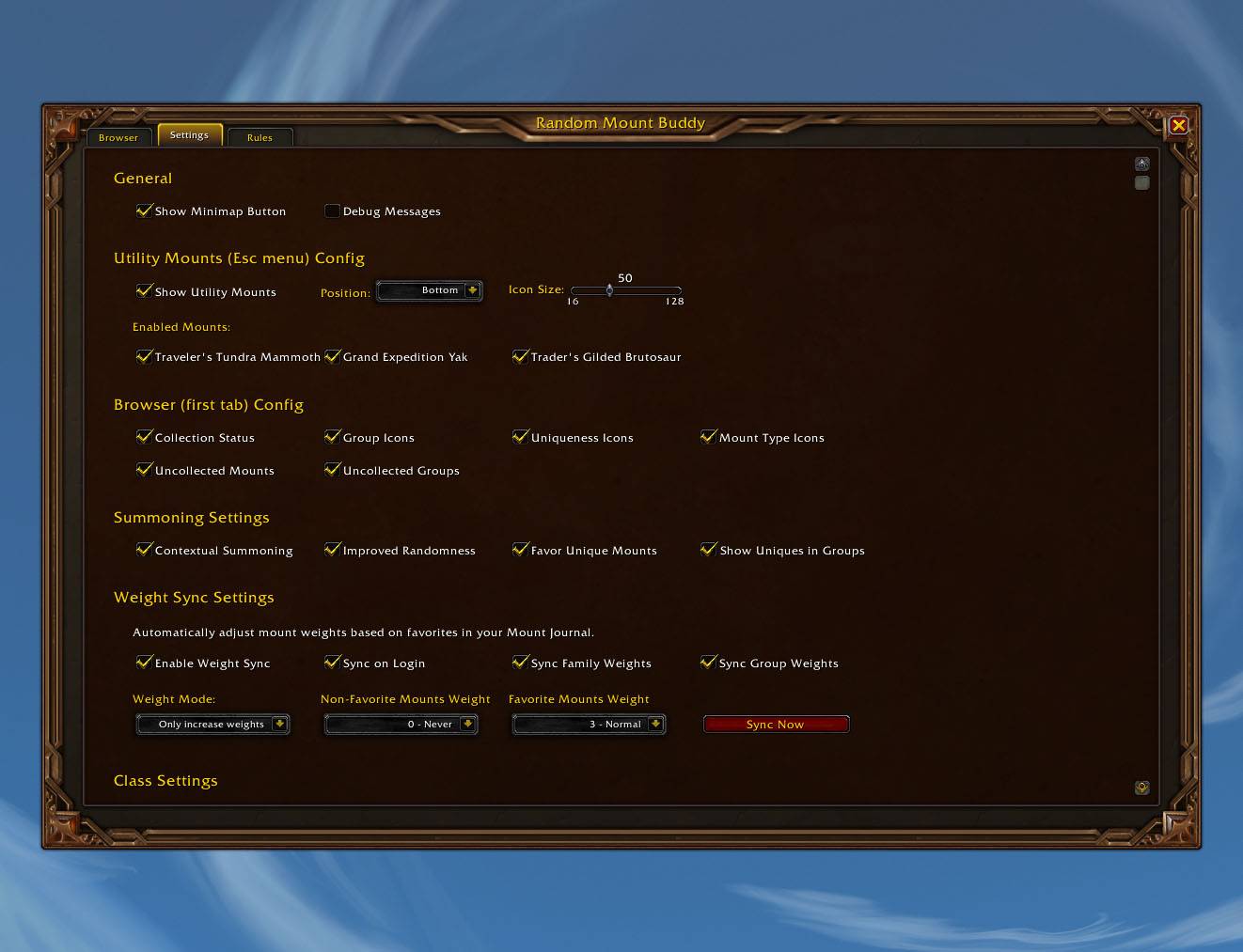This screenshot has width=1243, height=952.
Task: Disable Trader's Gilded Brutosaur checkbox
Action: click(x=520, y=356)
